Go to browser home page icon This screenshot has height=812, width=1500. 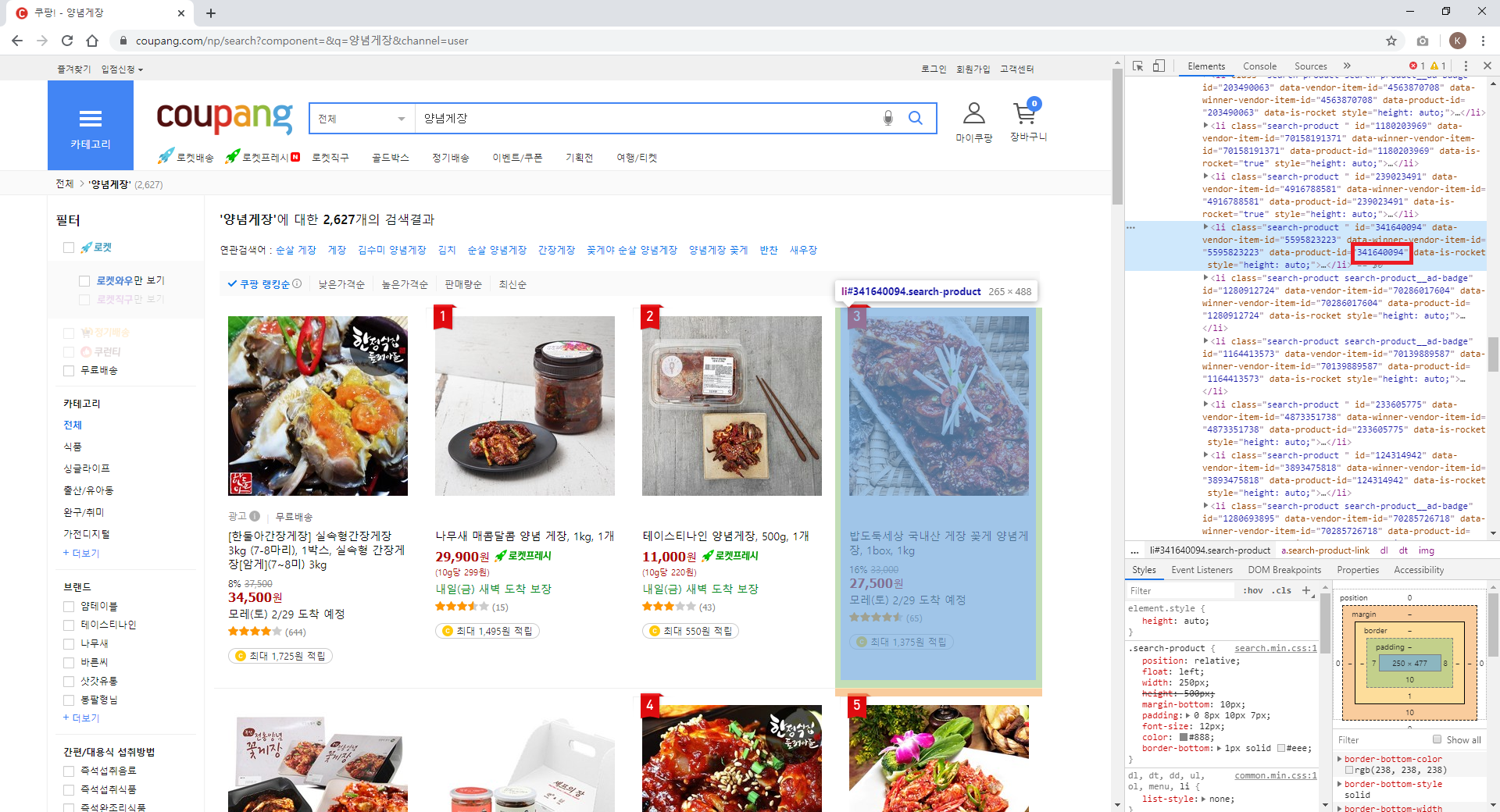coord(92,41)
